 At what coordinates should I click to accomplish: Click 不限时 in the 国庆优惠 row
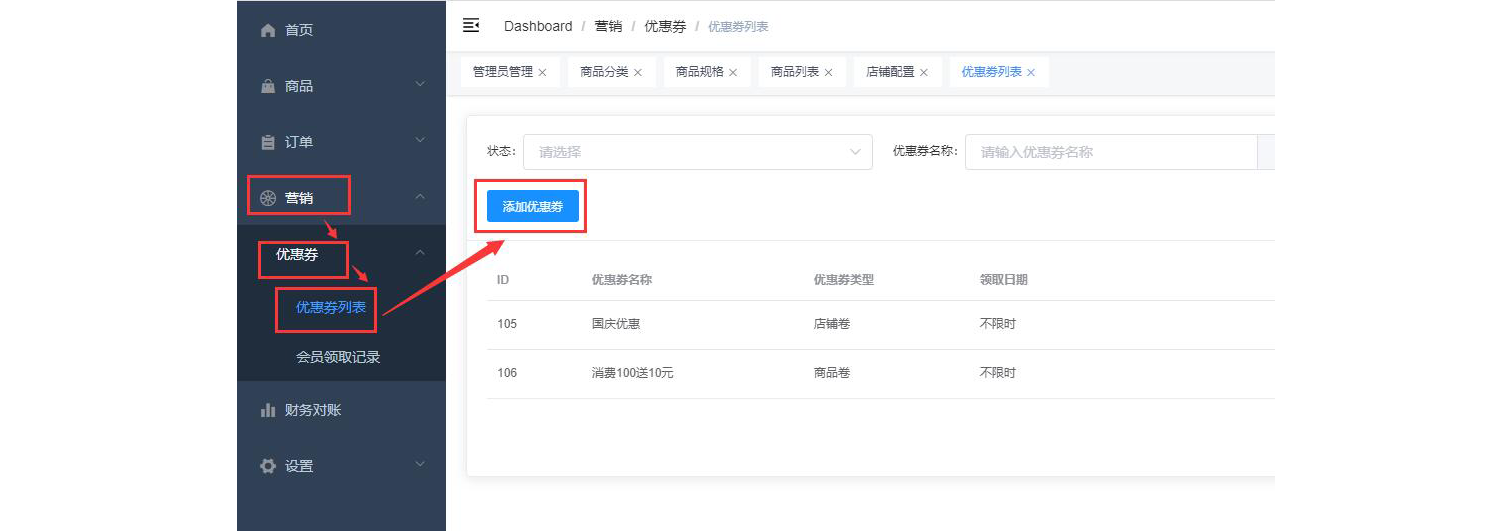(997, 324)
